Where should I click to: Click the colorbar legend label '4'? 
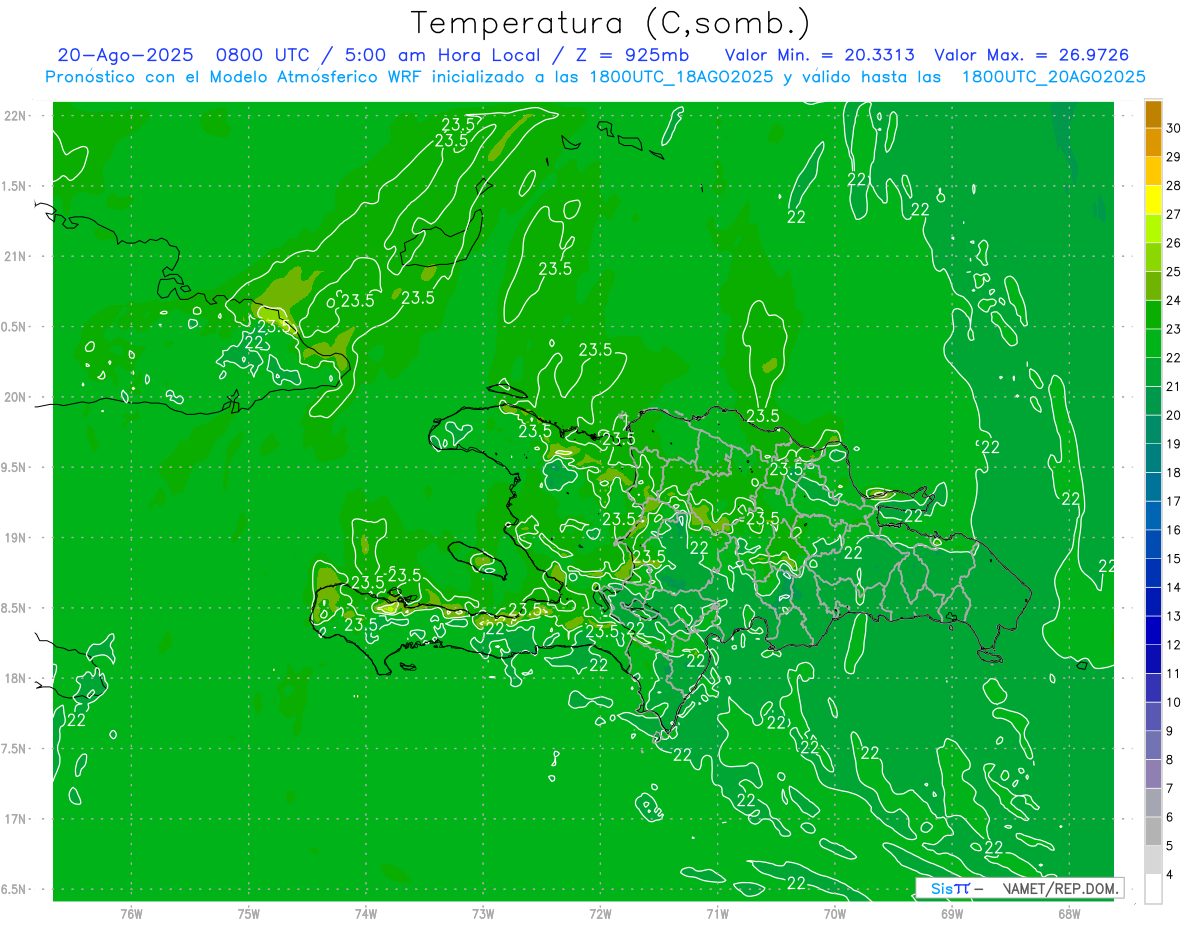point(1171,875)
